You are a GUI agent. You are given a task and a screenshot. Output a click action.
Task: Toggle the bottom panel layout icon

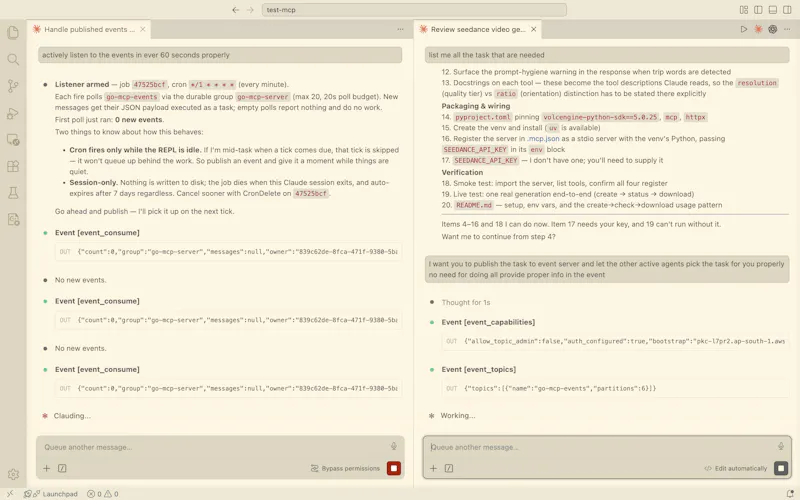[x=772, y=10]
